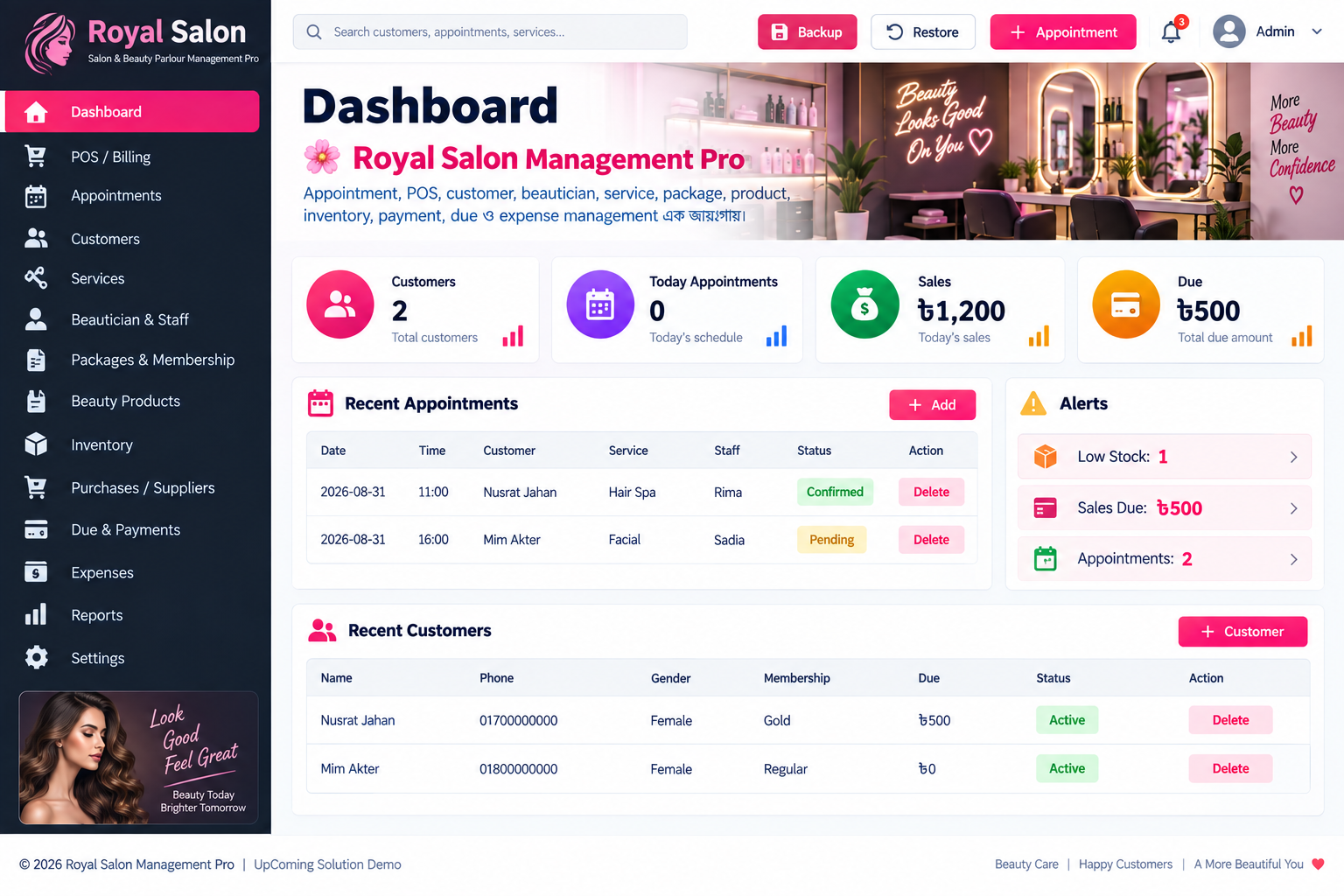Expand the Low Stock alert chevron
This screenshot has height=896, width=1344.
coord(1293,458)
